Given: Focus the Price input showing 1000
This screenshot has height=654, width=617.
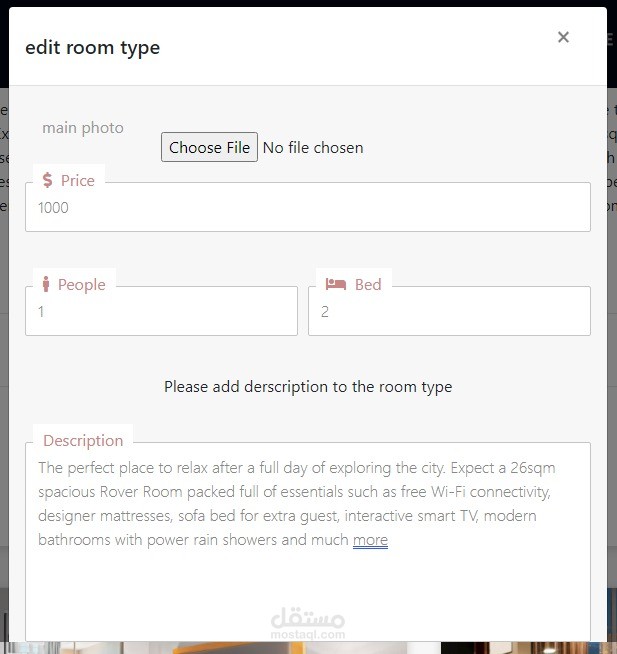Looking at the screenshot, I should [307, 208].
